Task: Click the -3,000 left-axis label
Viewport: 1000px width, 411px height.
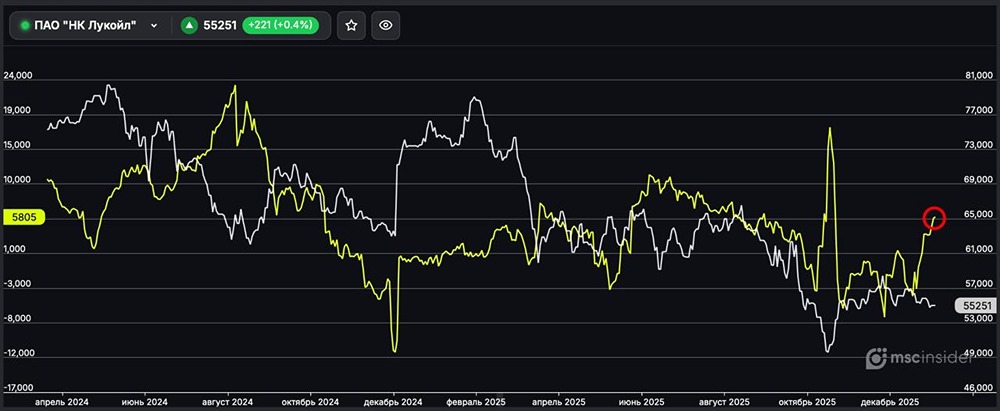Action: click(x=19, y=283)
